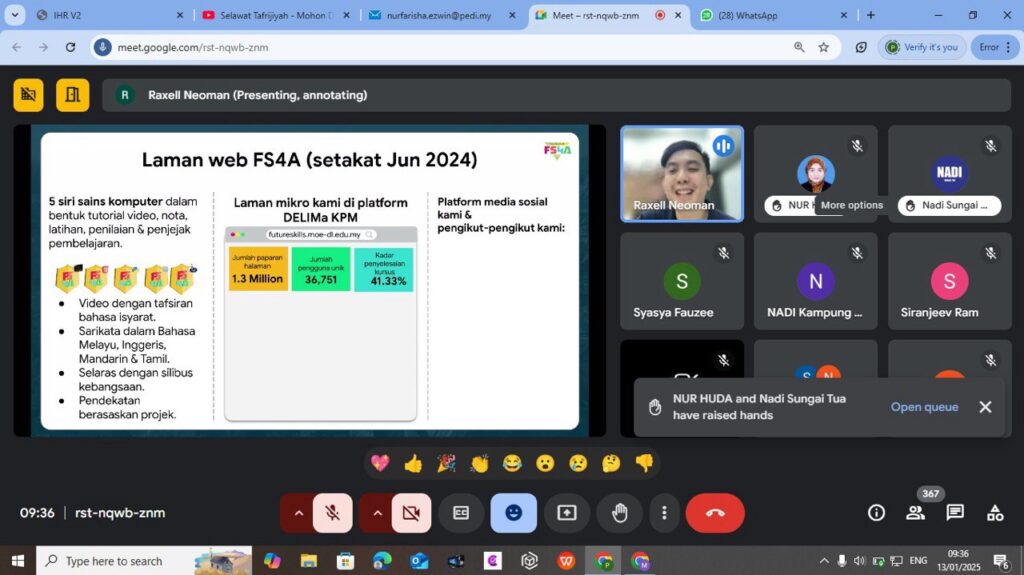The width and height of the screenshot is (1024, 575).
Task: Toggle the emoji reactions bar button
Action: point(514,513)
